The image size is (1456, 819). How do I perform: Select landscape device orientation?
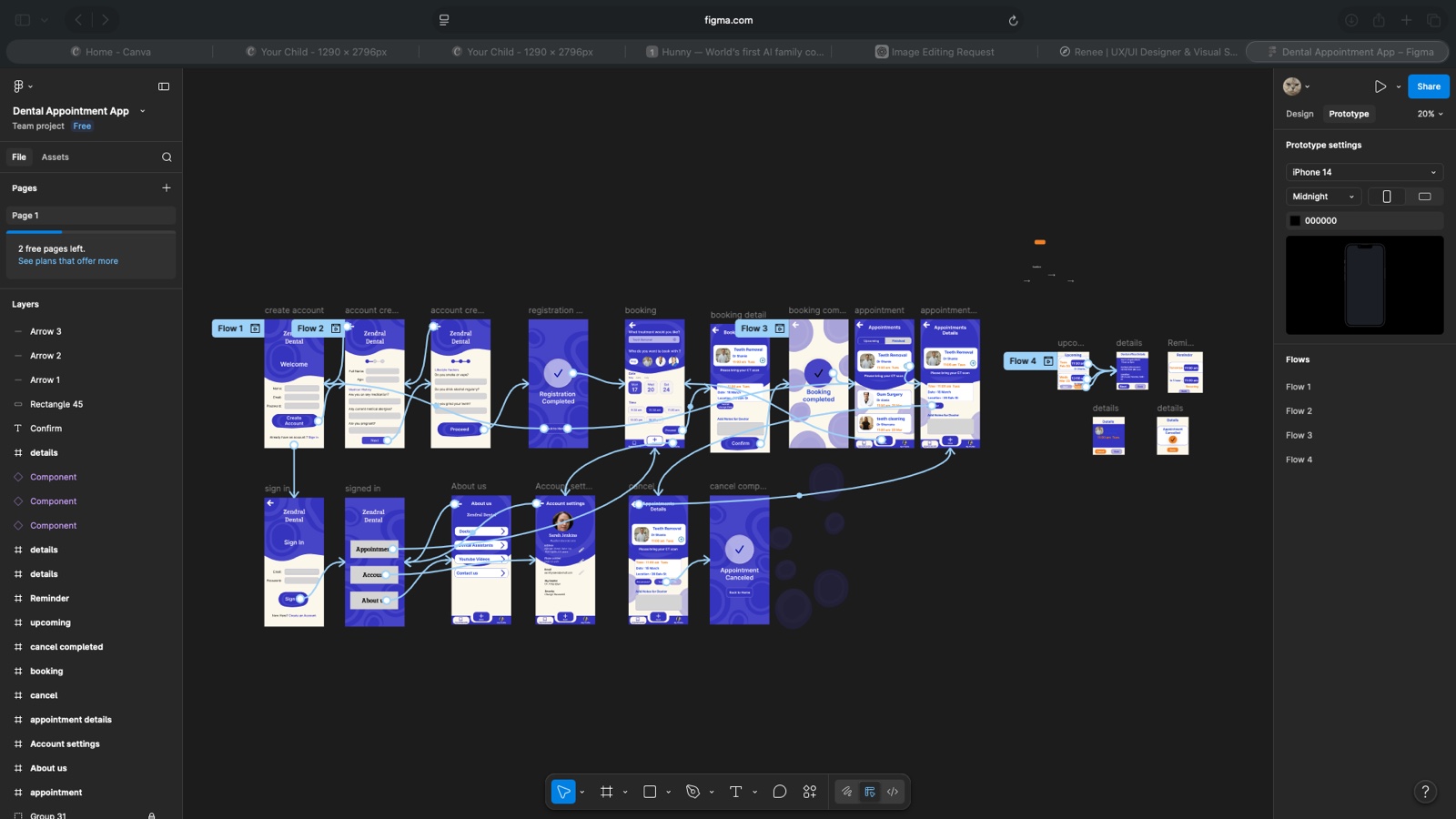point(1425,197)
